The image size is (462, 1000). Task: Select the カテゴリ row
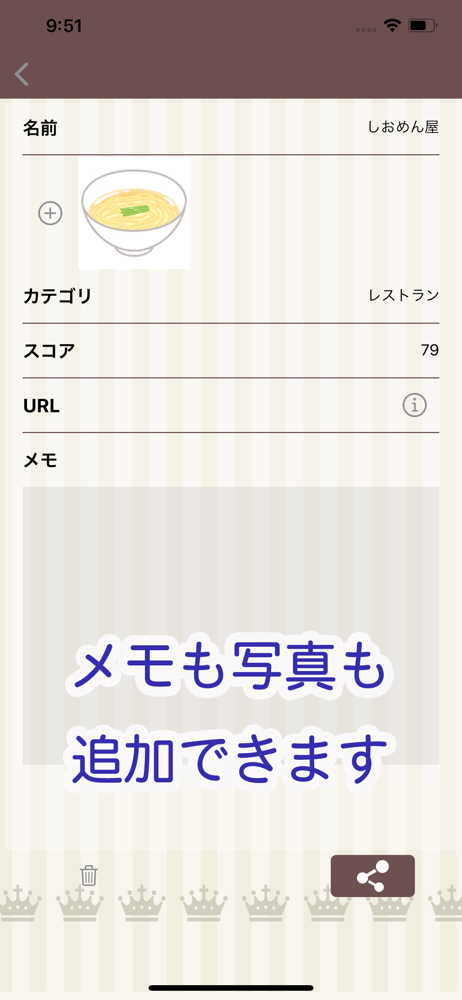(x=231, y=297)
